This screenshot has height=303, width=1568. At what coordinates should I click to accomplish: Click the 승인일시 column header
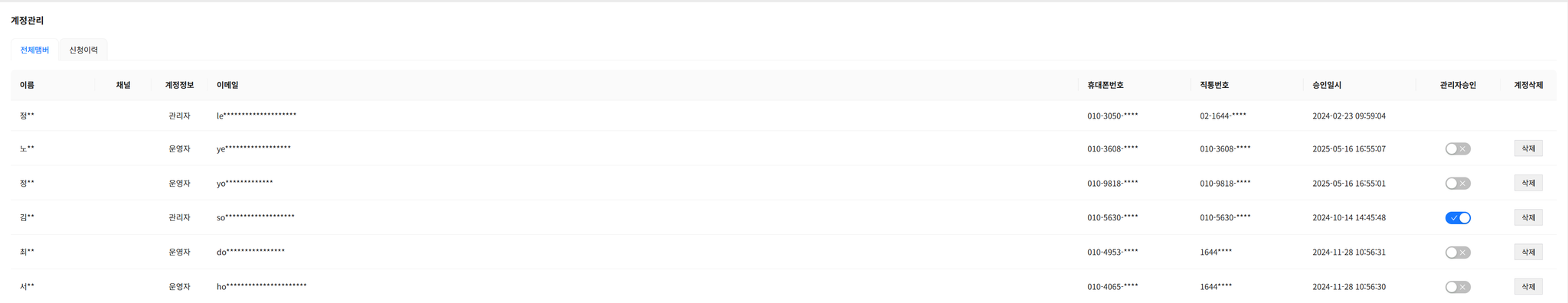(1327, 85)
